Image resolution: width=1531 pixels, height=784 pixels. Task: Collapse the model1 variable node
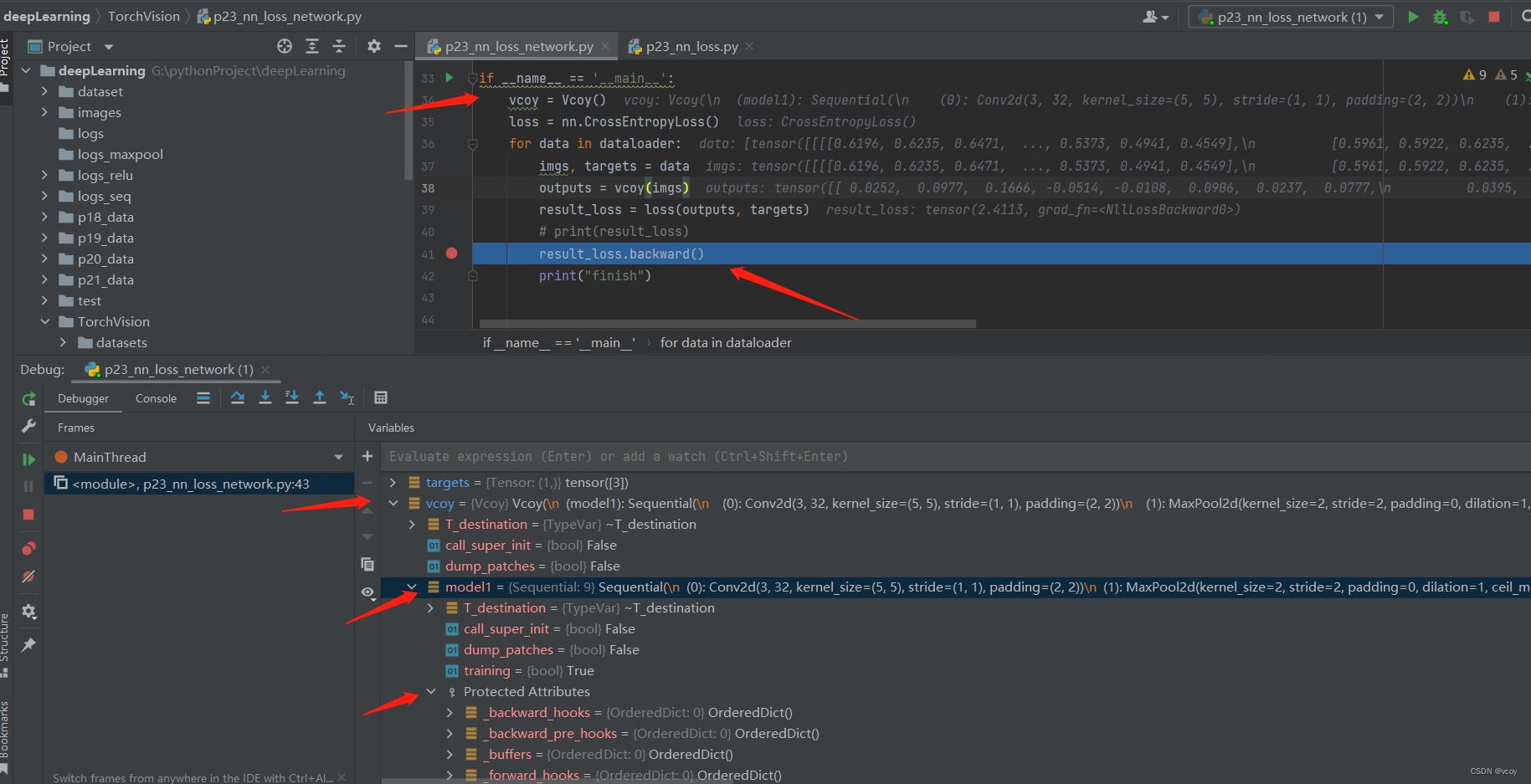412,587
